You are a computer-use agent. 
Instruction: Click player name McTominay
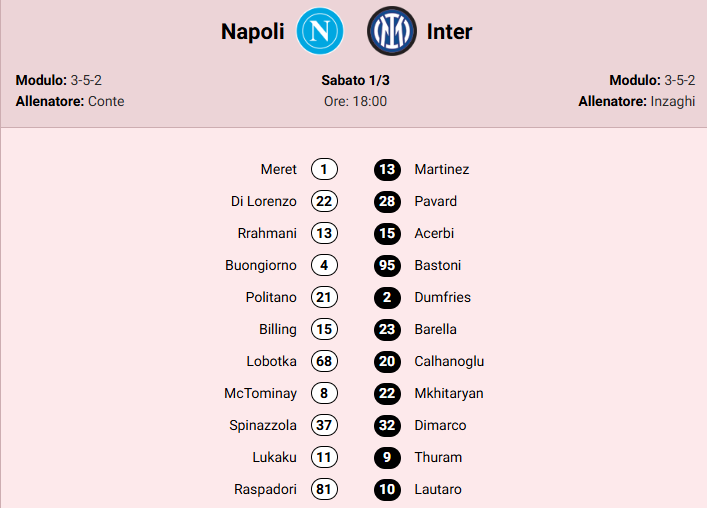pyautogui.click(x=263, y=393)
